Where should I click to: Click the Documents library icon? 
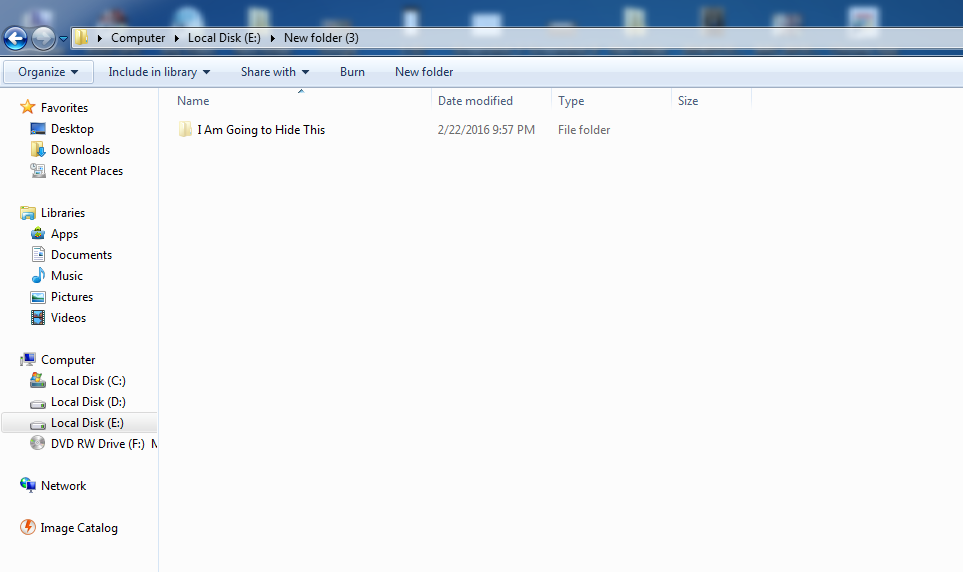click(x=38, y=254)
